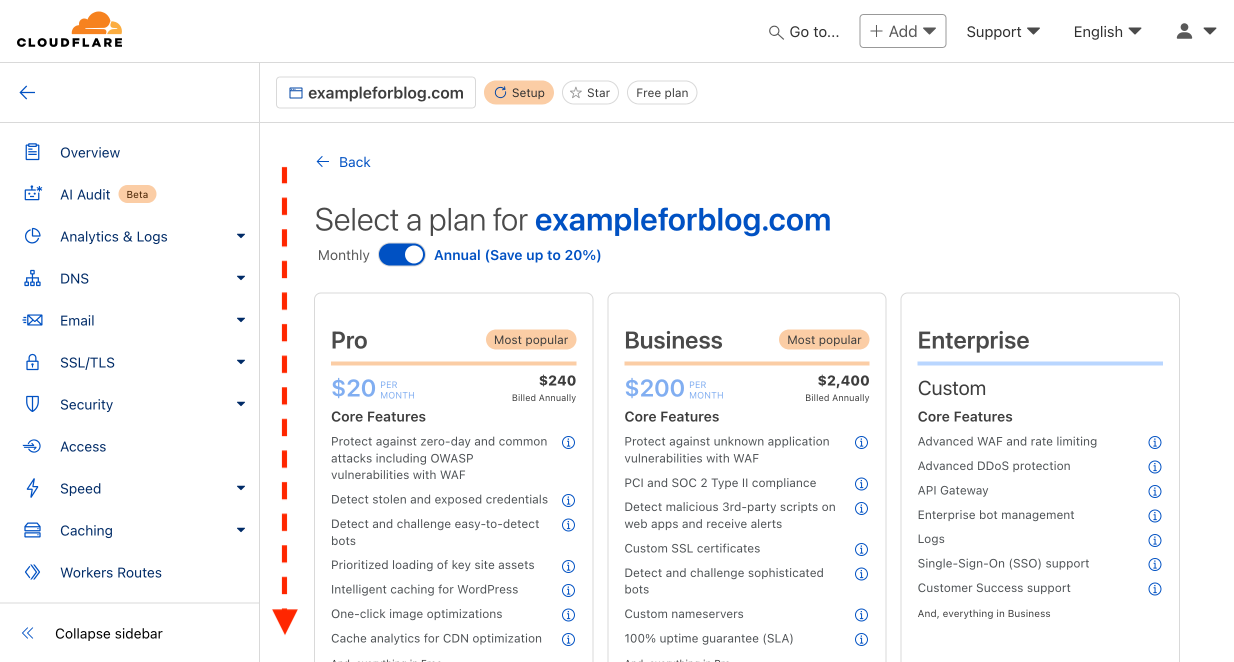
Task: Click the back arrow in sidebar header
Action: [27, 93]
